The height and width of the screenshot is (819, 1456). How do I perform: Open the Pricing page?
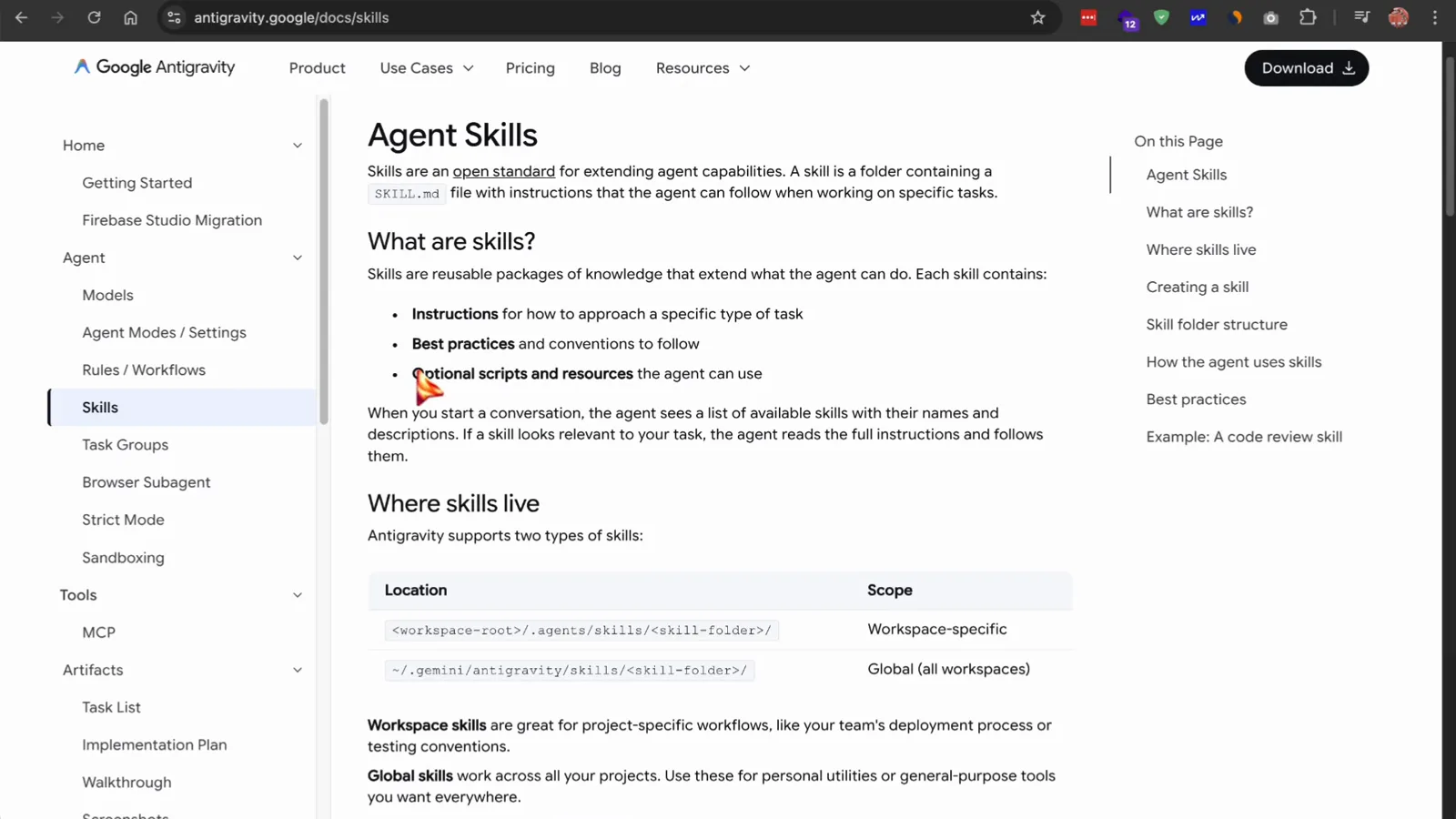pos(530,68)
